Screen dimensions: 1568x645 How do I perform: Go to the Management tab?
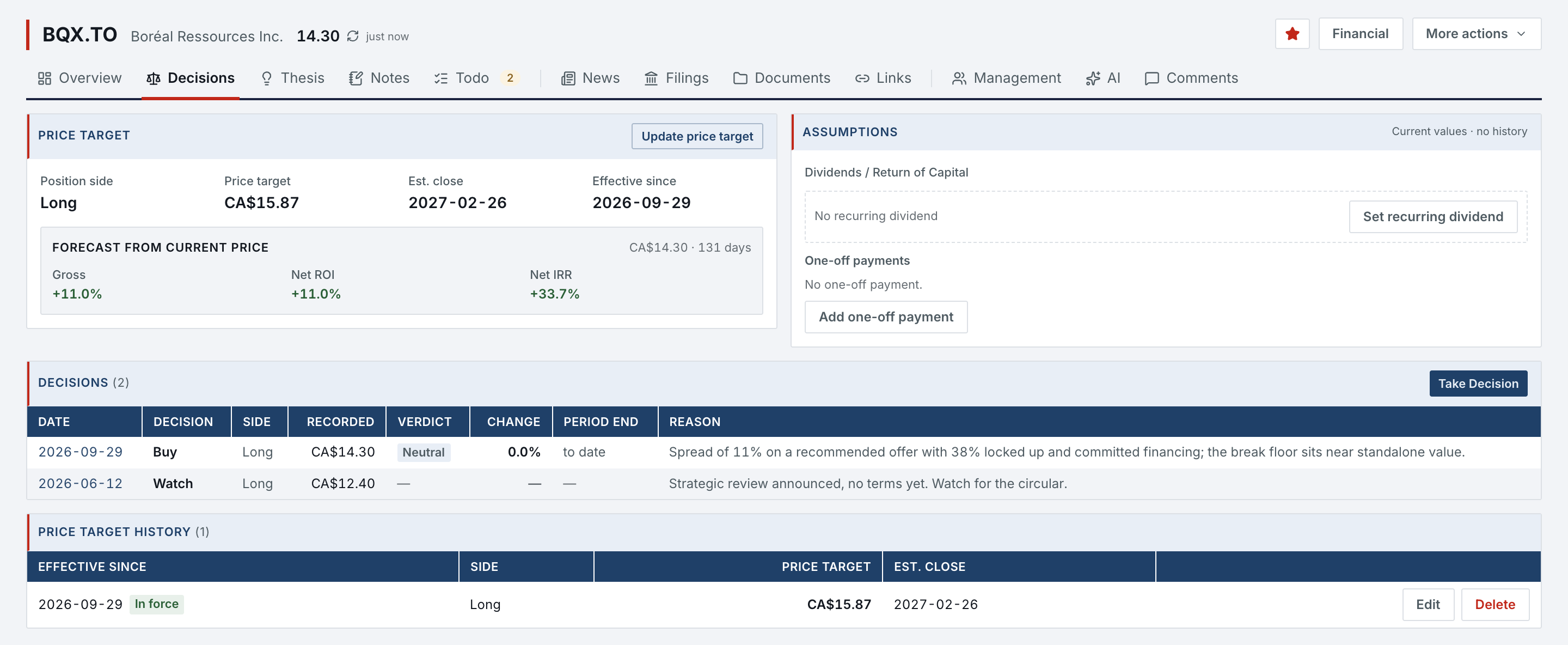(x=1006, y=78)
